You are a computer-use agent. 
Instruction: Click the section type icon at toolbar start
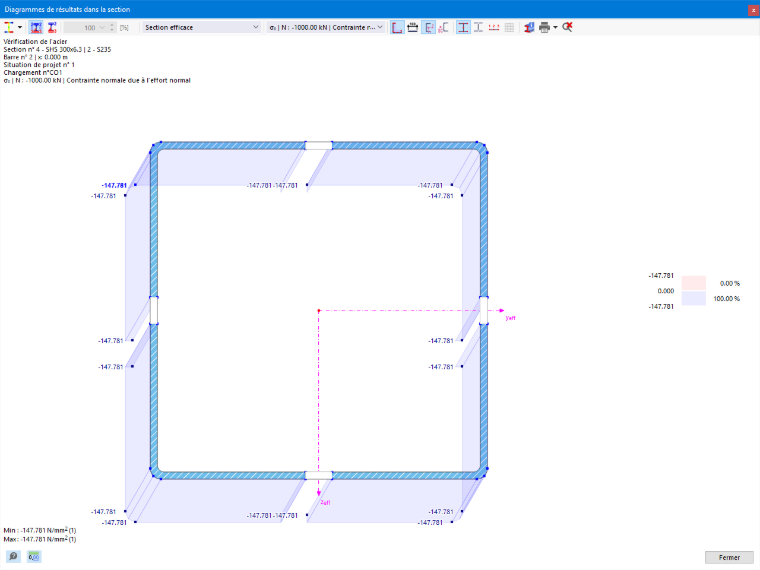pyautogui.click(x=9, y=28)
